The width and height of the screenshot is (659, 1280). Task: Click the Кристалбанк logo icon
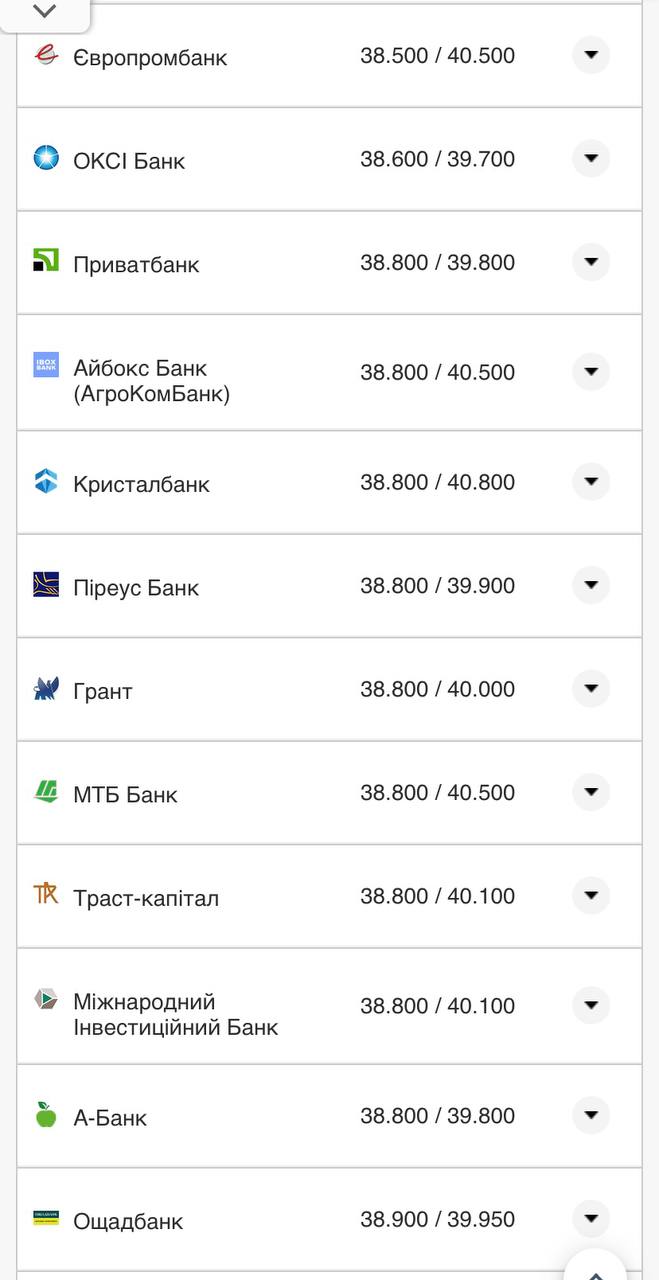click(x=46, y=481)
